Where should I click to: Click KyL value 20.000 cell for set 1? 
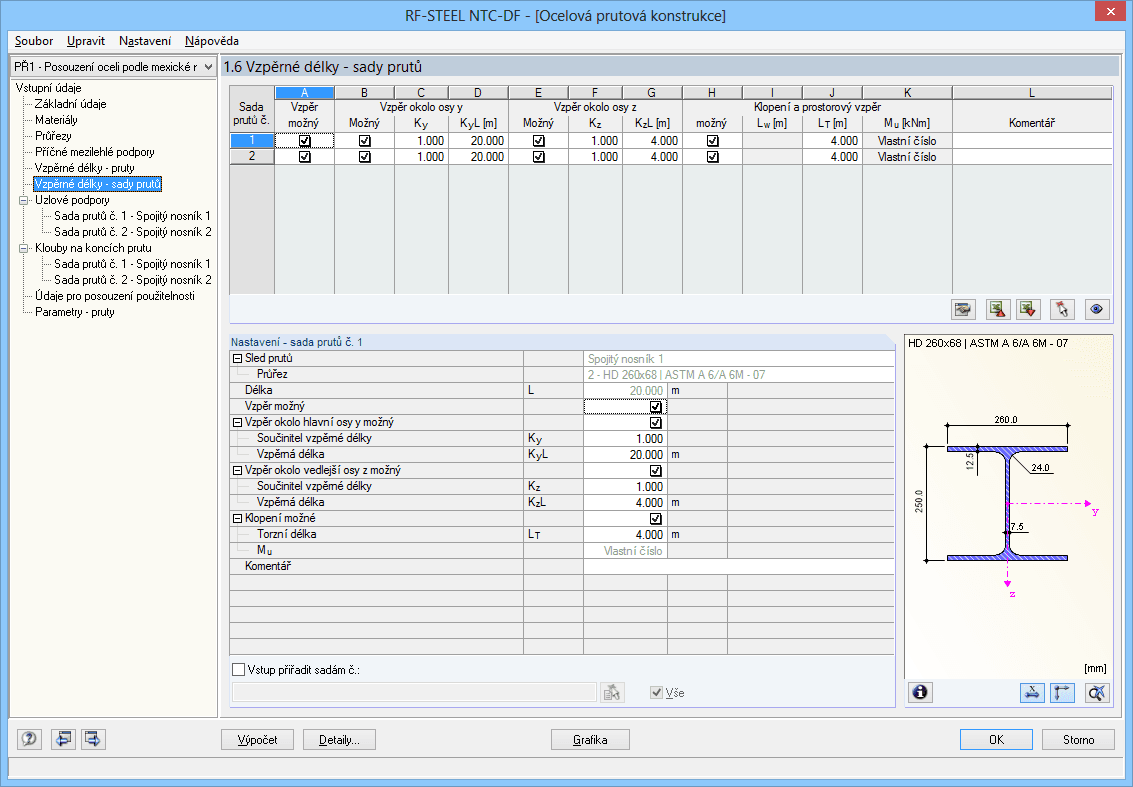click(x=478, y=141)
